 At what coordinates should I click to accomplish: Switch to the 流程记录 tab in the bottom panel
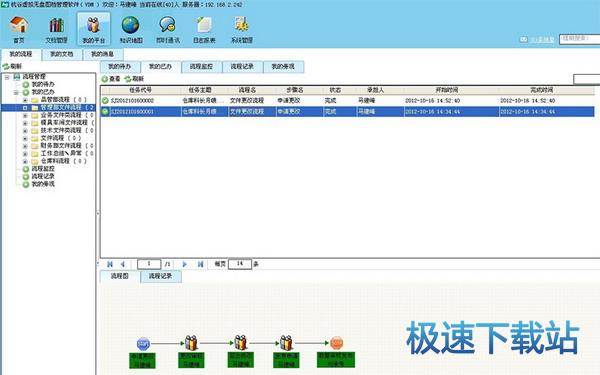click(x=161, y=276)
